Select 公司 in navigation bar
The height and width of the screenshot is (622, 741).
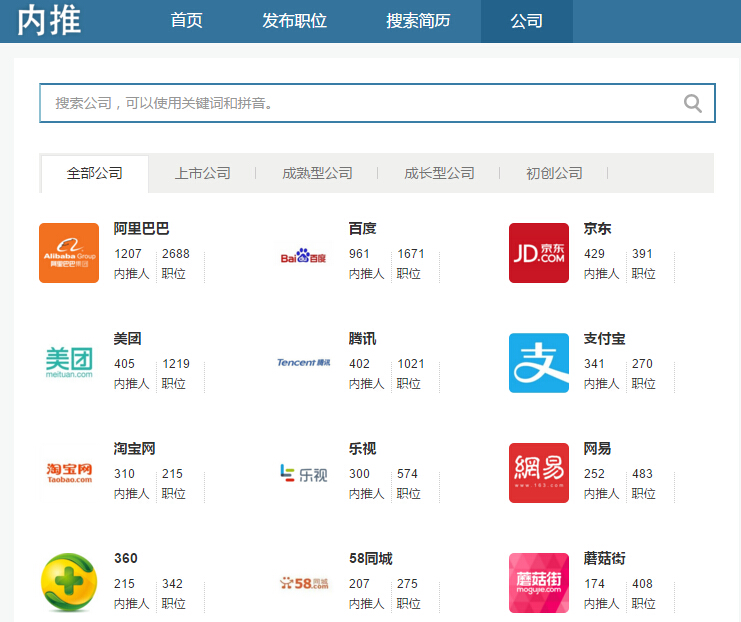[x=527, y=21]
